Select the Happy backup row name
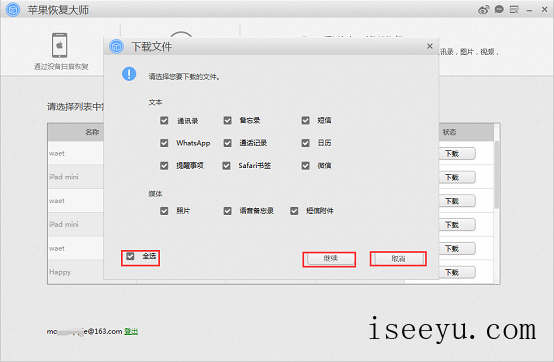This screenshot has width=554, height=362. (x=60, y=272)
